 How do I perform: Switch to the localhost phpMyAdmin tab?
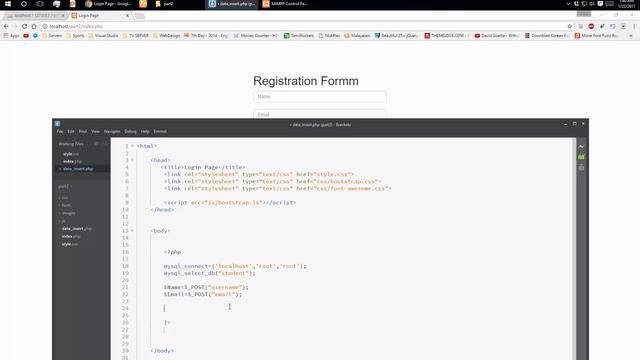point(36,16)
